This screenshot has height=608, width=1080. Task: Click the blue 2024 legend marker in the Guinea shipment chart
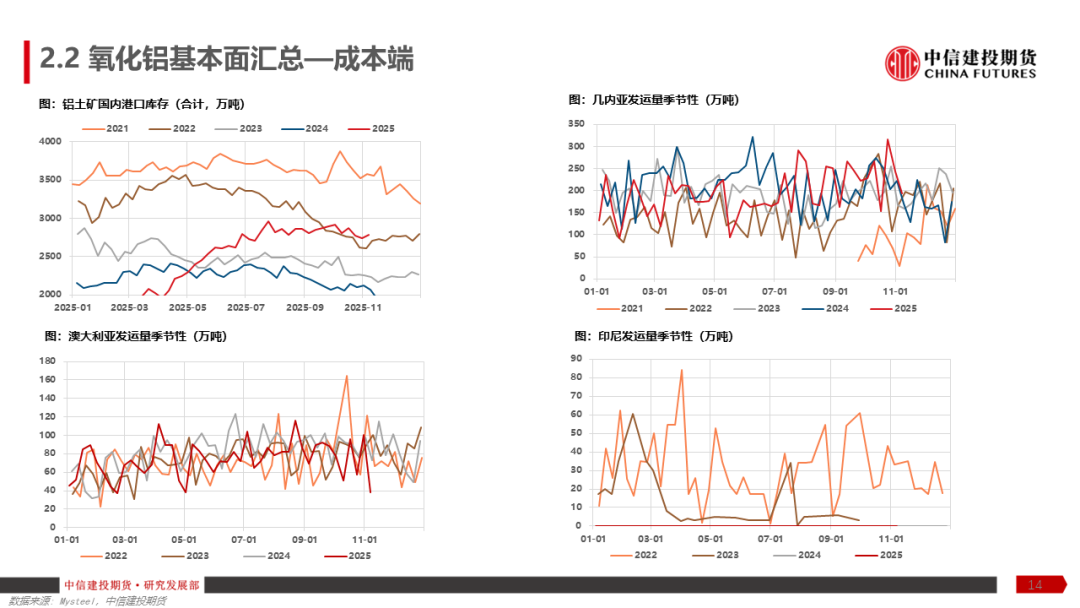coord(812,308)
